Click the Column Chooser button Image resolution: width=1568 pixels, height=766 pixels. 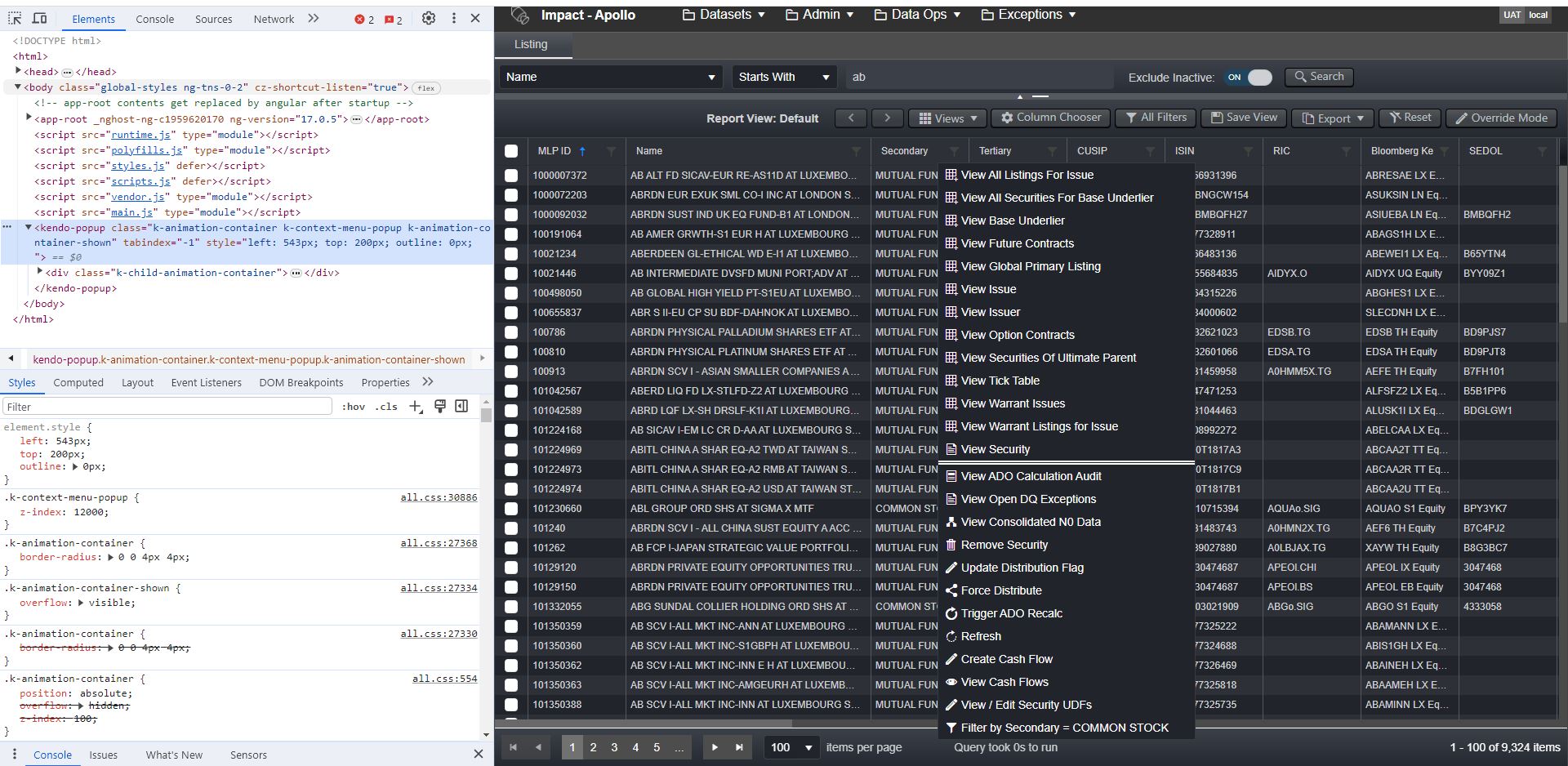click(x=1050, y=118)
